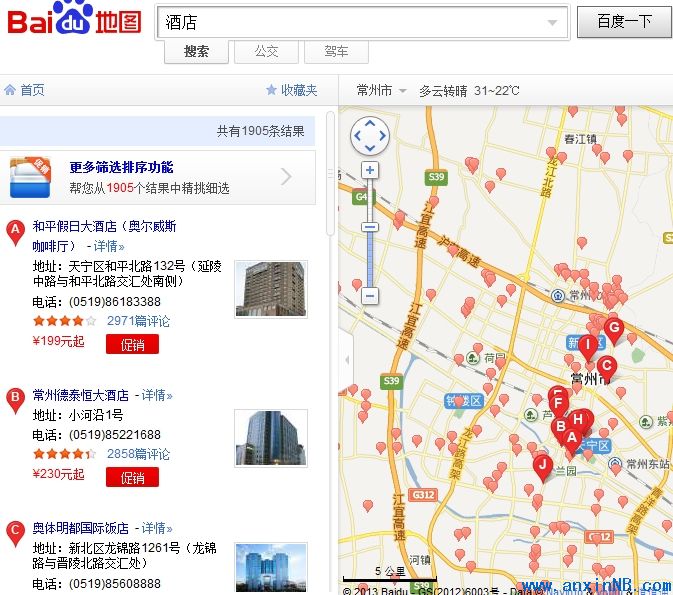Click map marker C pin

pos(606,366)
